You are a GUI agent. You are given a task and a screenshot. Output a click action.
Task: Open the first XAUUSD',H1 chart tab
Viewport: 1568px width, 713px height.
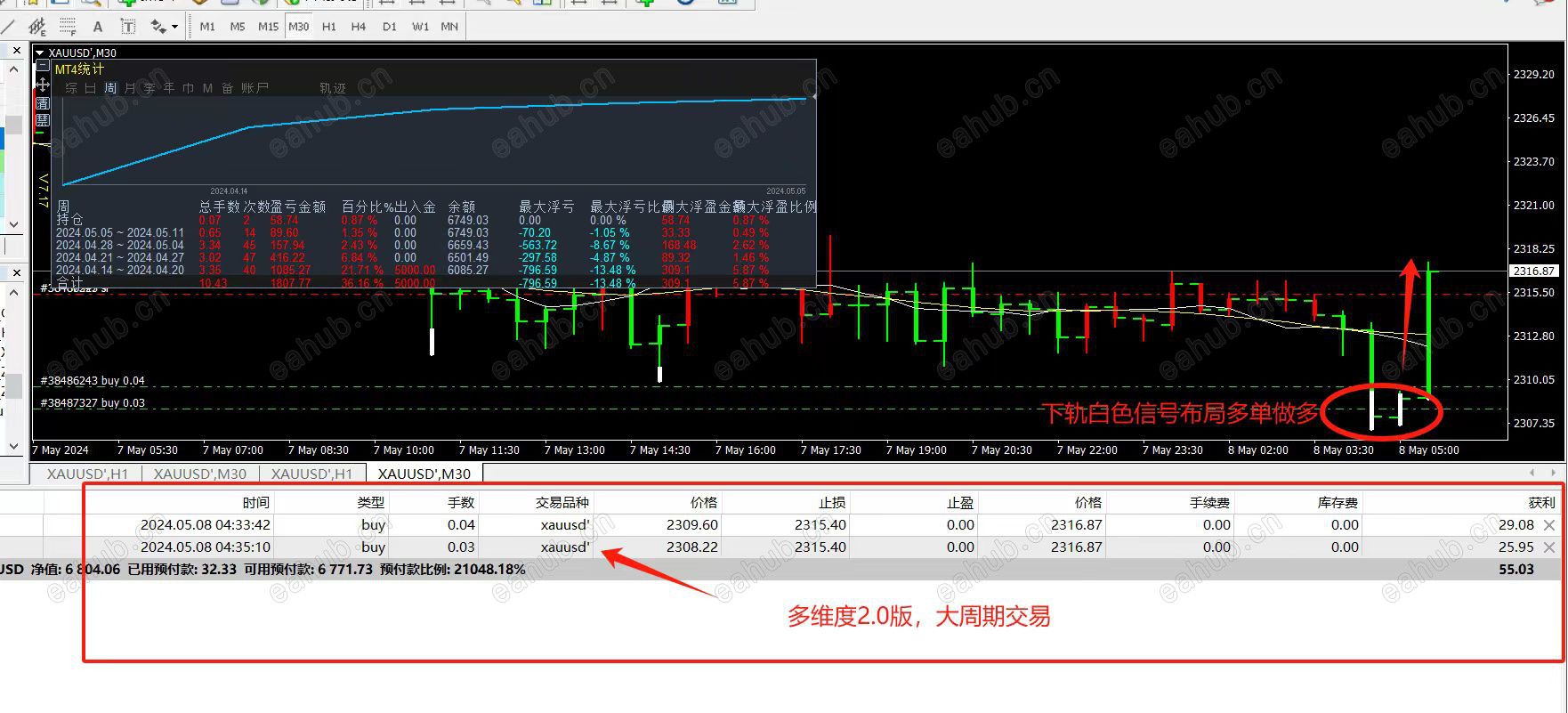point(88,474)
